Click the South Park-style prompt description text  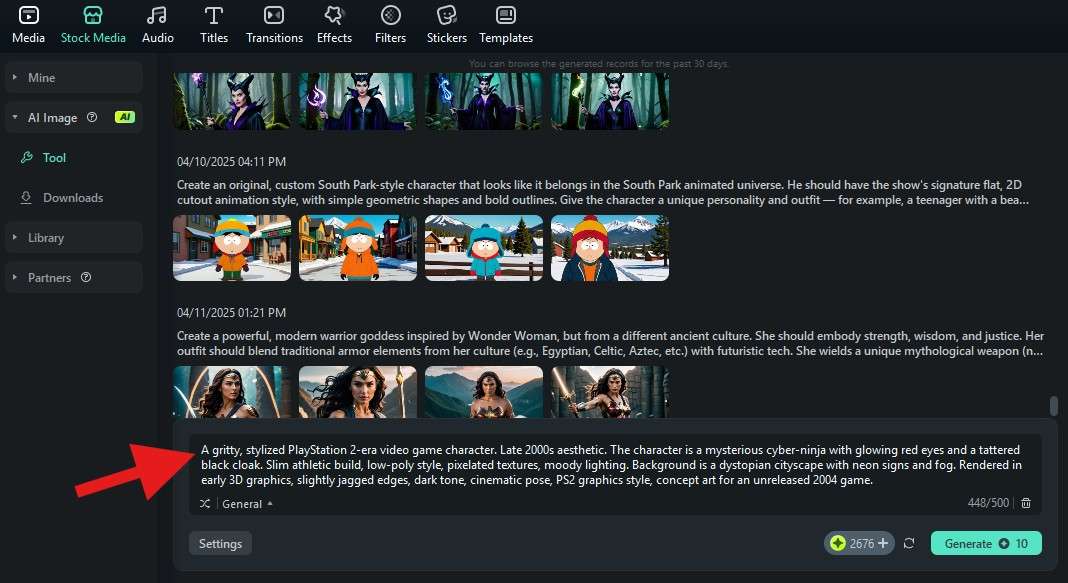(603, 192)
